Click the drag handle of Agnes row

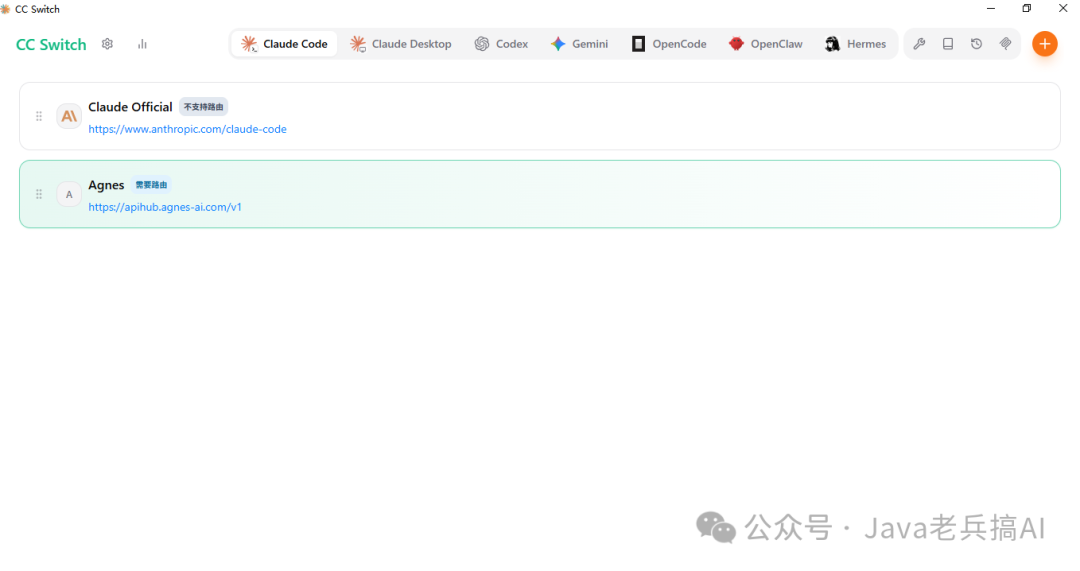(x=39, y=194)
